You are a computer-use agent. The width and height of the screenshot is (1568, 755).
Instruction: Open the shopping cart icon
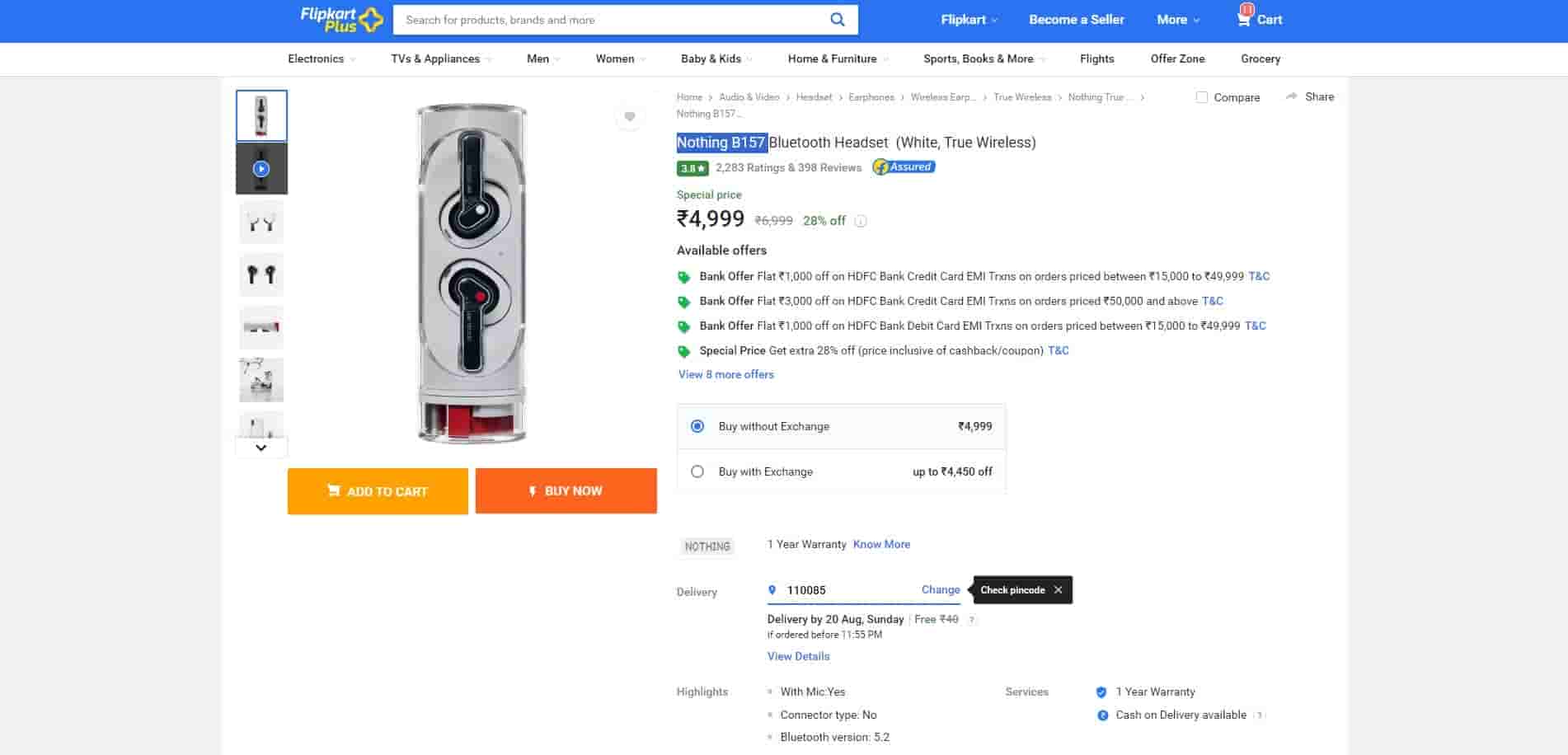coord(1244,18)
